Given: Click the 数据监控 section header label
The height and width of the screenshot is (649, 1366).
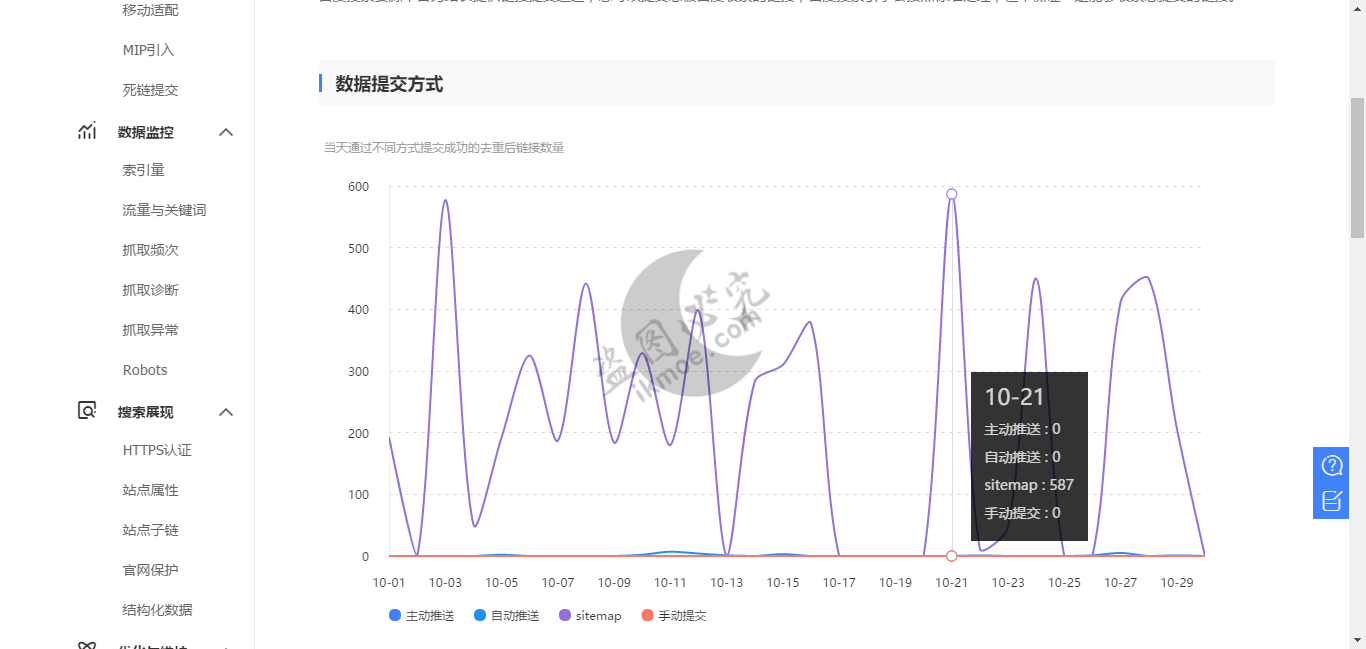Looking at the screenshot, I should coord(146,132).
